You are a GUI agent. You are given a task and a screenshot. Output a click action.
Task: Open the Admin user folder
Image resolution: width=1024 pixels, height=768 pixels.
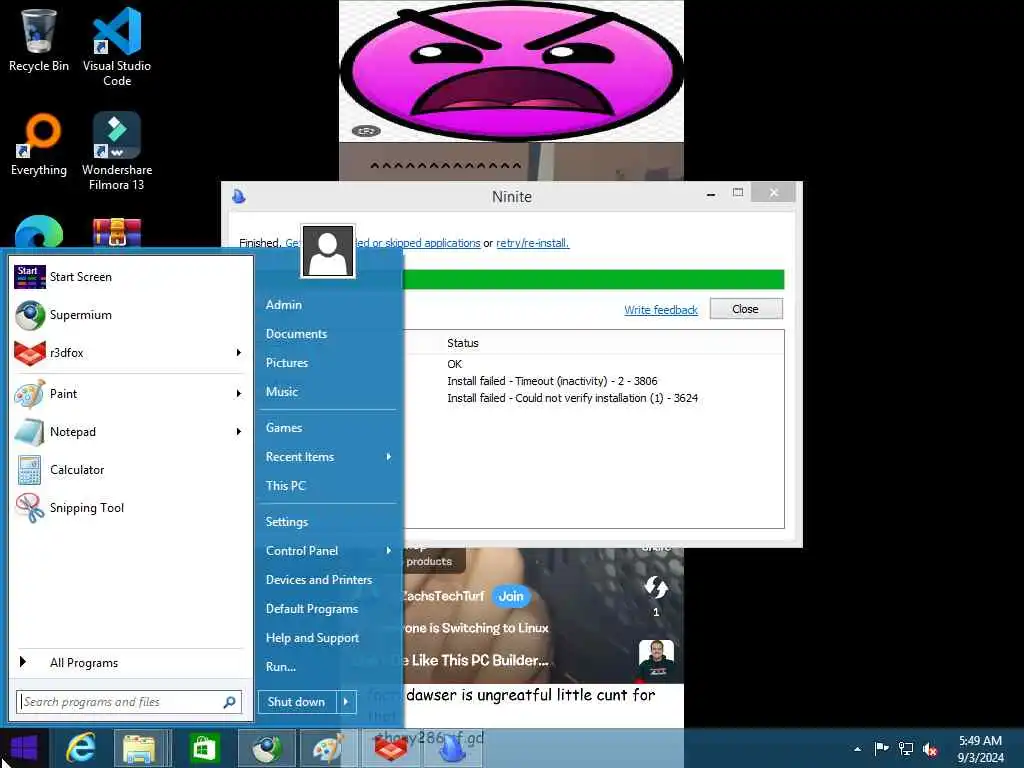[283, 305]
